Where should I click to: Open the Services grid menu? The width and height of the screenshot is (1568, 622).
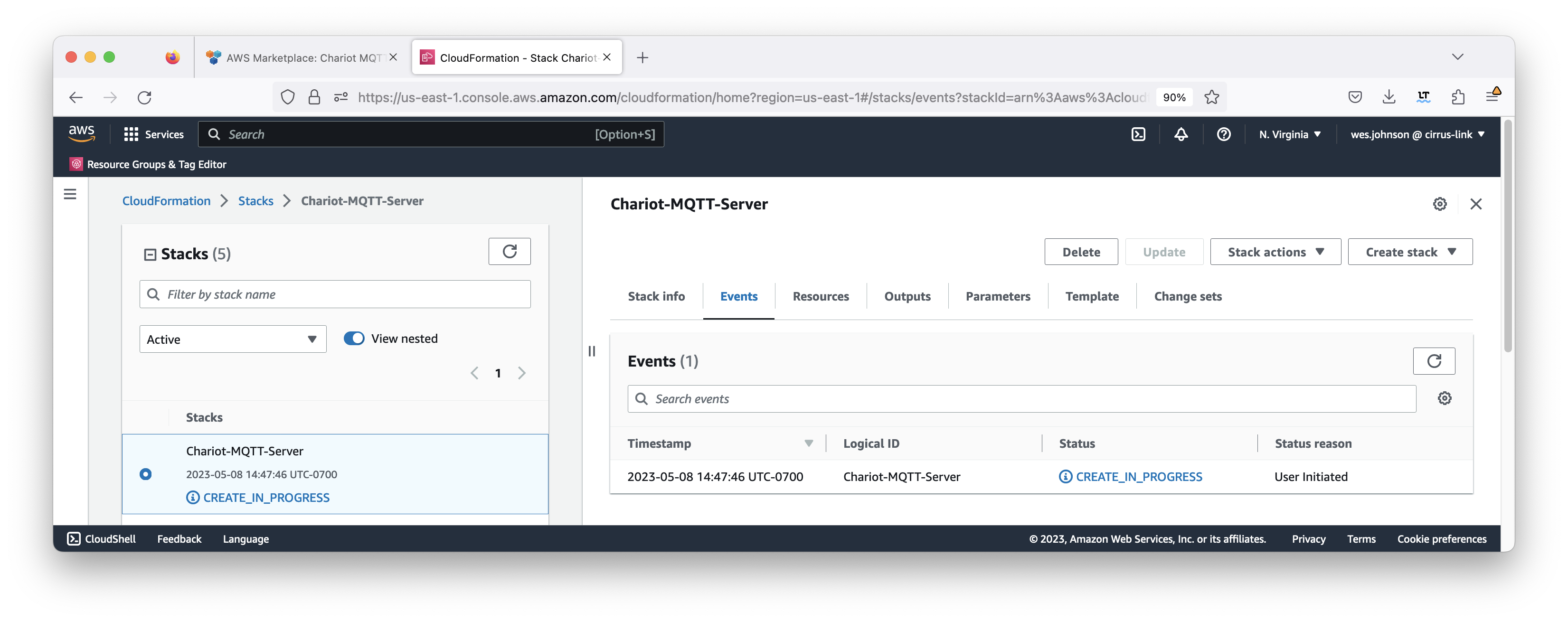[x=153, y=134]
